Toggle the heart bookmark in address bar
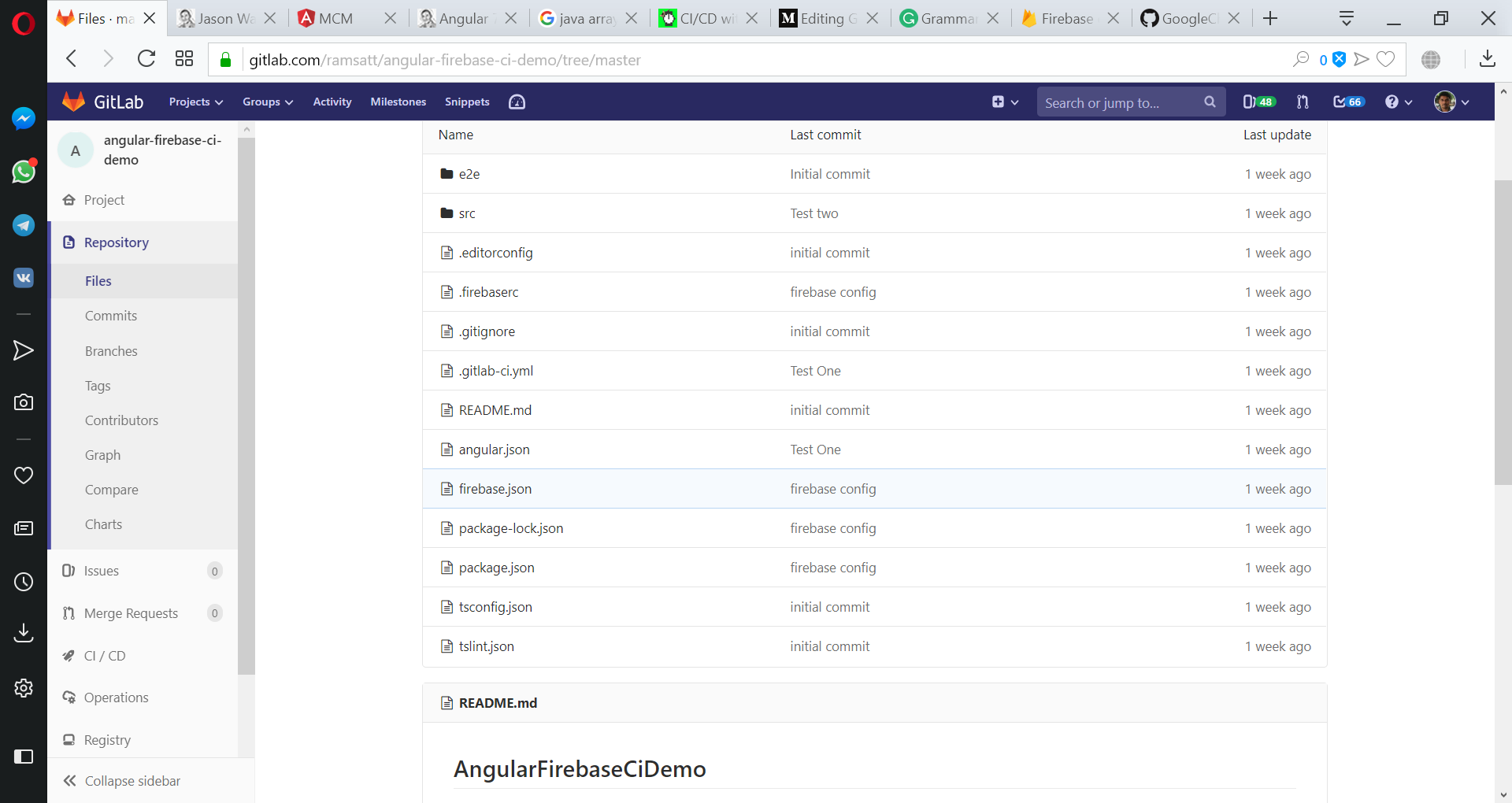 pos(1386,59)
